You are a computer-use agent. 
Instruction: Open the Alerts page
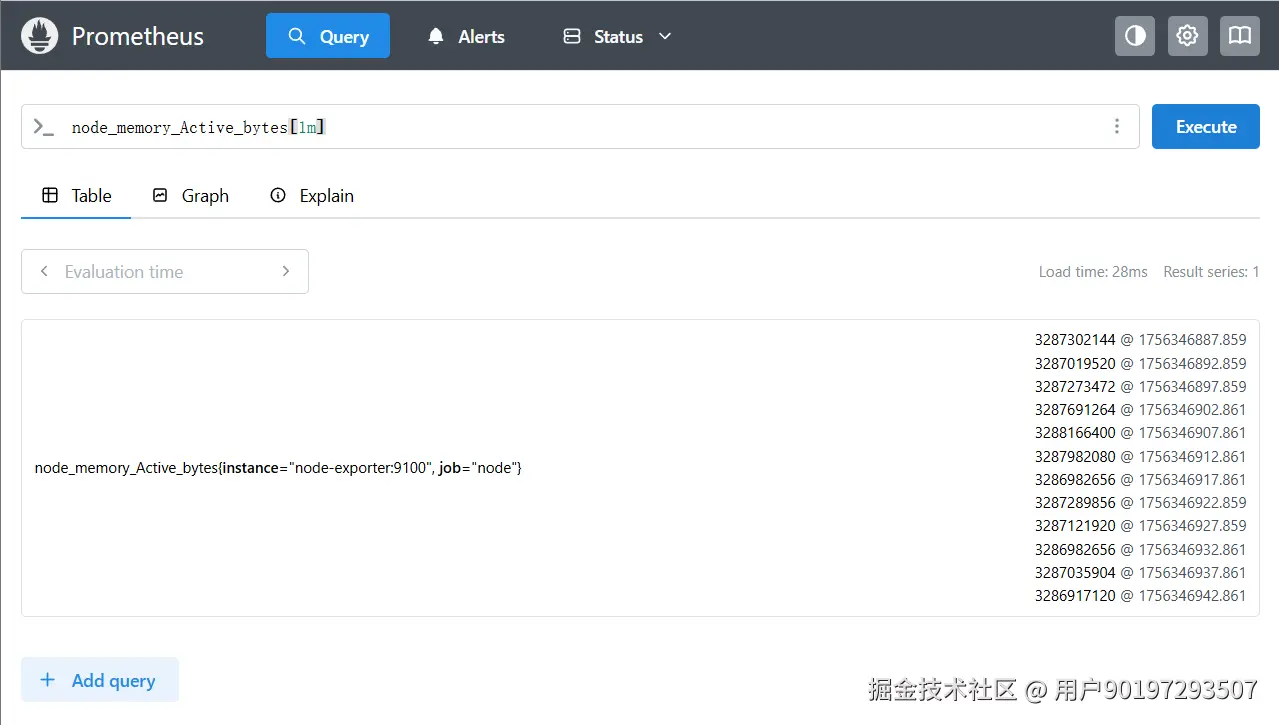pos(466,36)
